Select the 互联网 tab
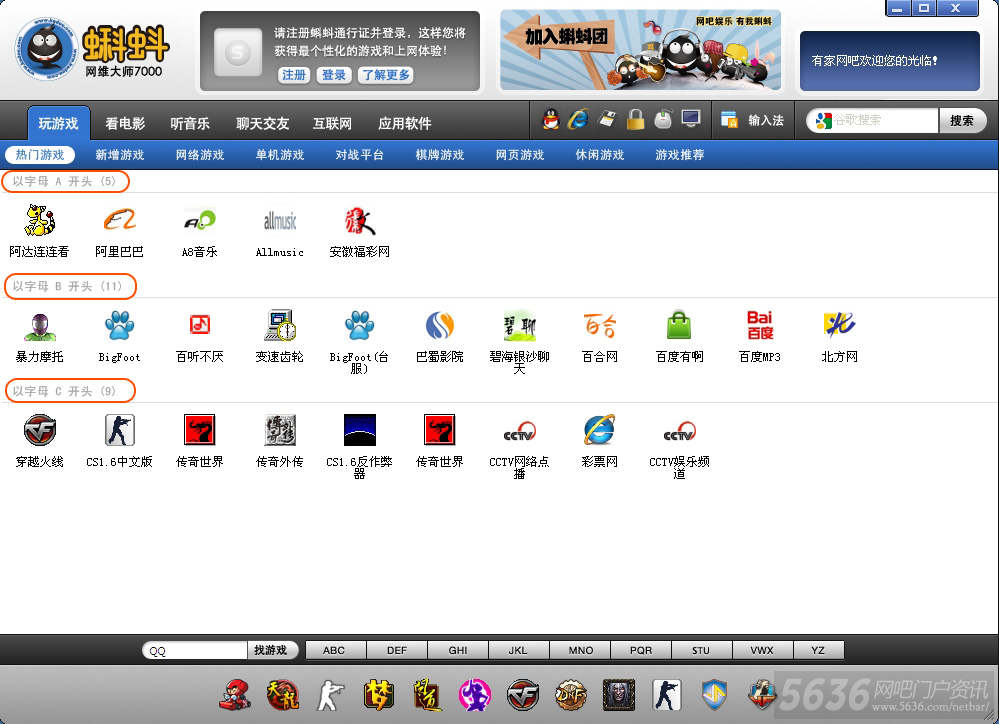Viewport: 999px width, 724px height. [x=332, y=123]
